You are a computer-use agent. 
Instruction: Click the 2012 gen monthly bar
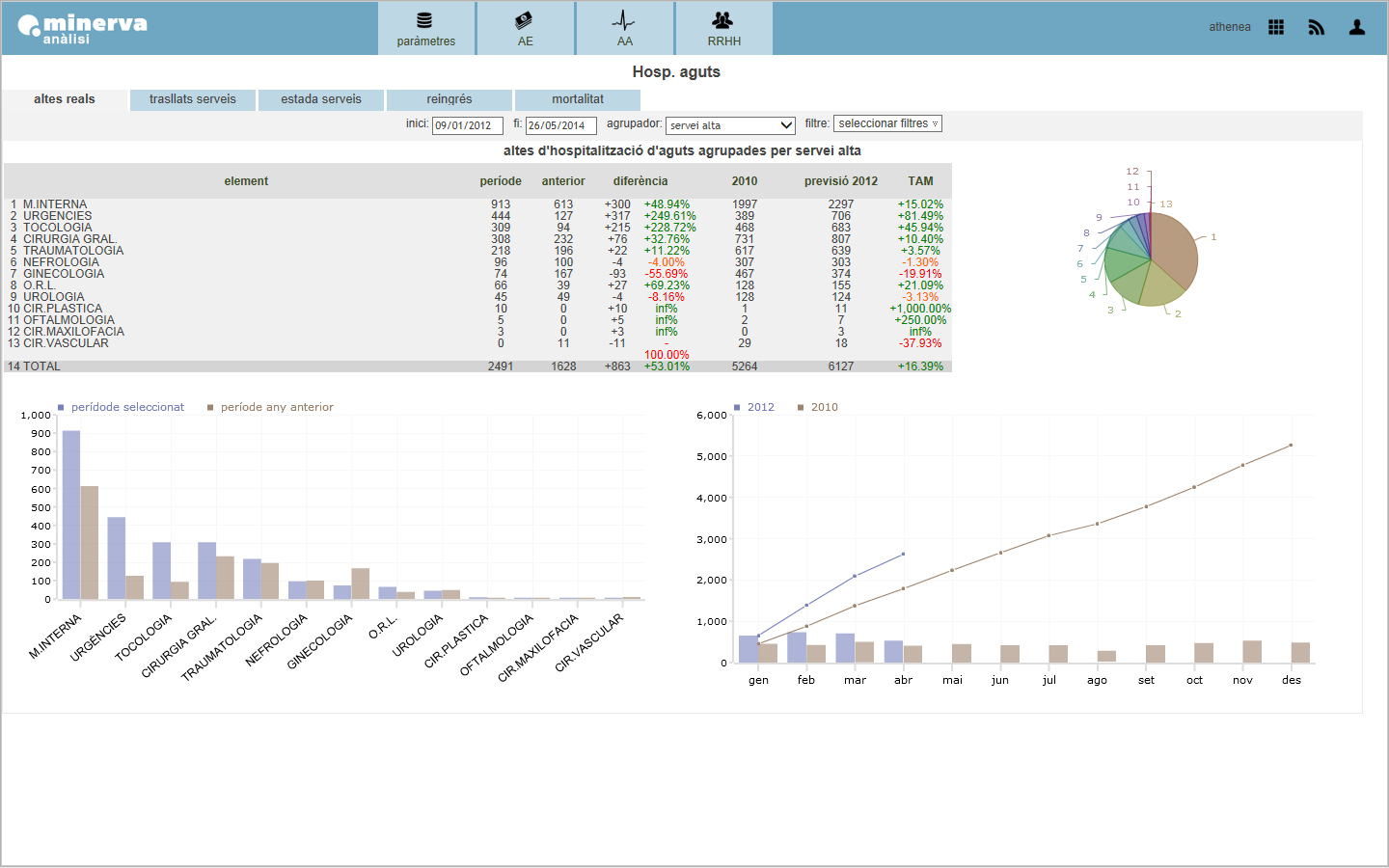(749, 649)
